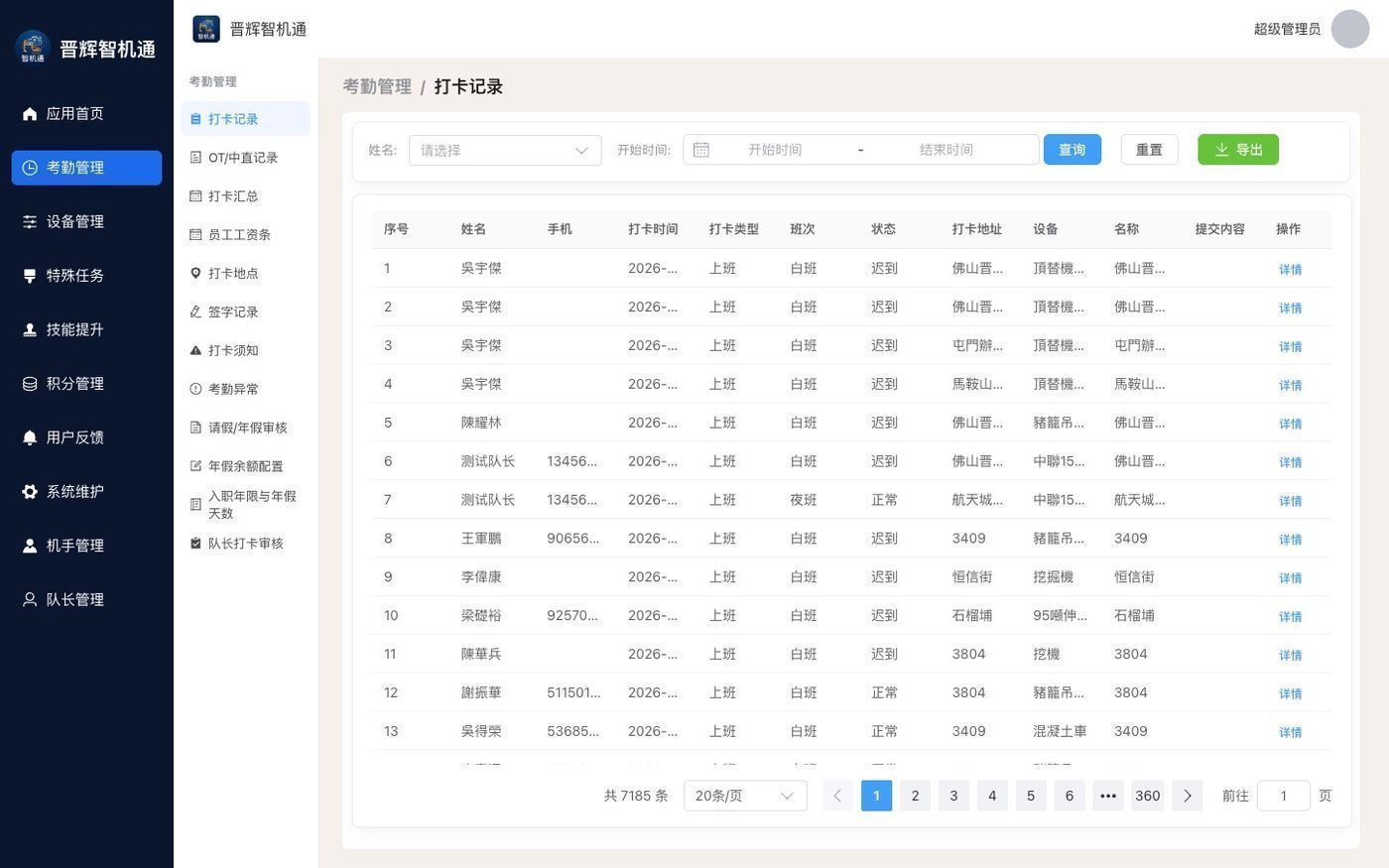Click the 状态 column header

click(883, 229)
